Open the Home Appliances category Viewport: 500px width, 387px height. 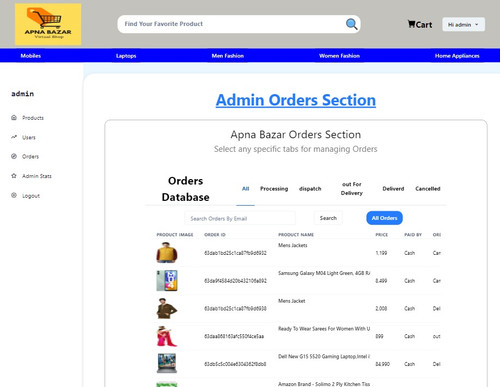coord(457,56)
